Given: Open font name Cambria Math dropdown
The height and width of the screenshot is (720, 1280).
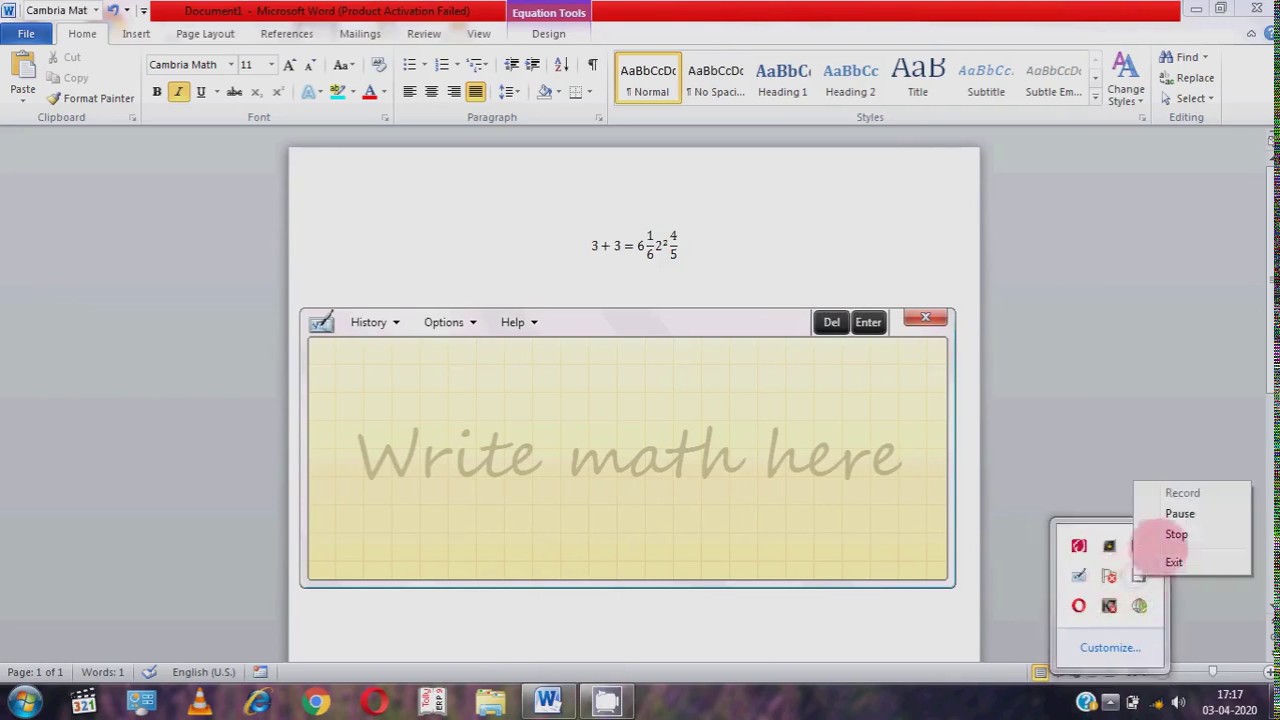Looking at the screenshot, I should coord(230,65).
